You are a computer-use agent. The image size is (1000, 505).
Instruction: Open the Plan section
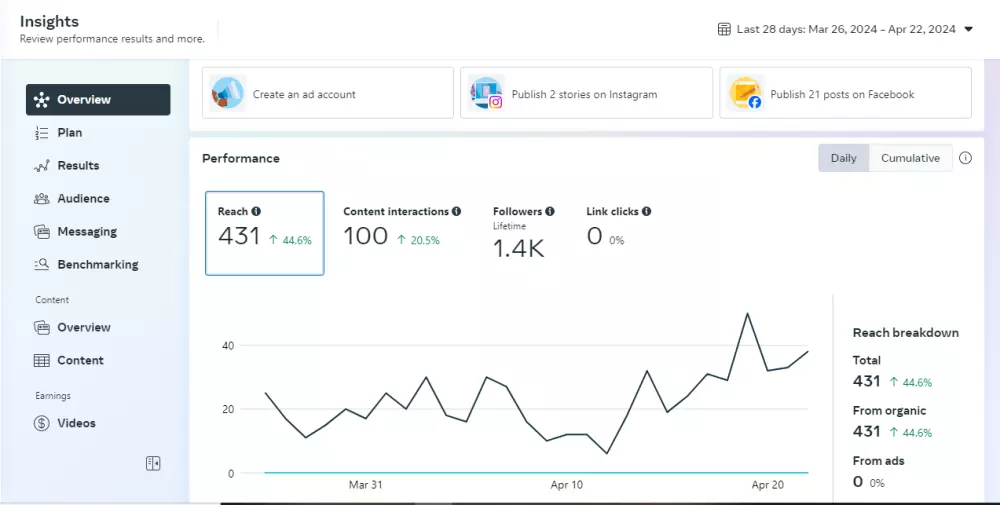tap(98, 133)
